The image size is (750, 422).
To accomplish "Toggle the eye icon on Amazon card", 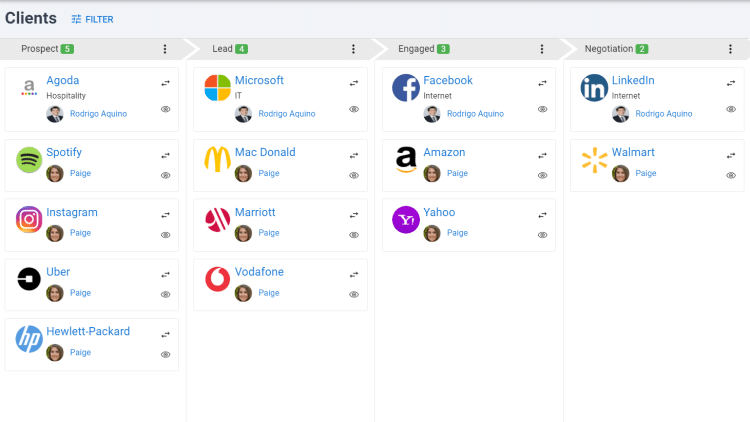I will [x=542, y=175].
